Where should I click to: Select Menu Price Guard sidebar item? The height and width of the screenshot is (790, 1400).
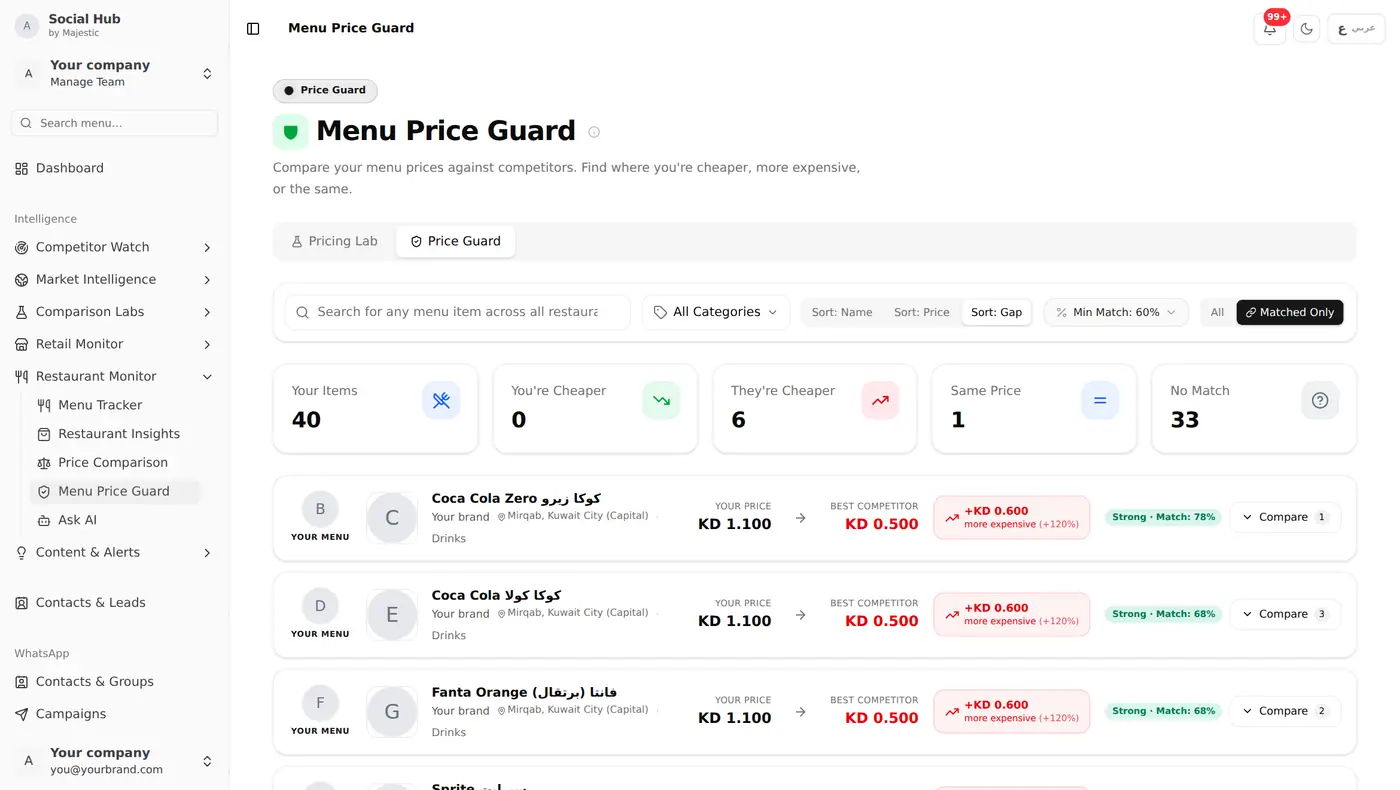(115, 491)
